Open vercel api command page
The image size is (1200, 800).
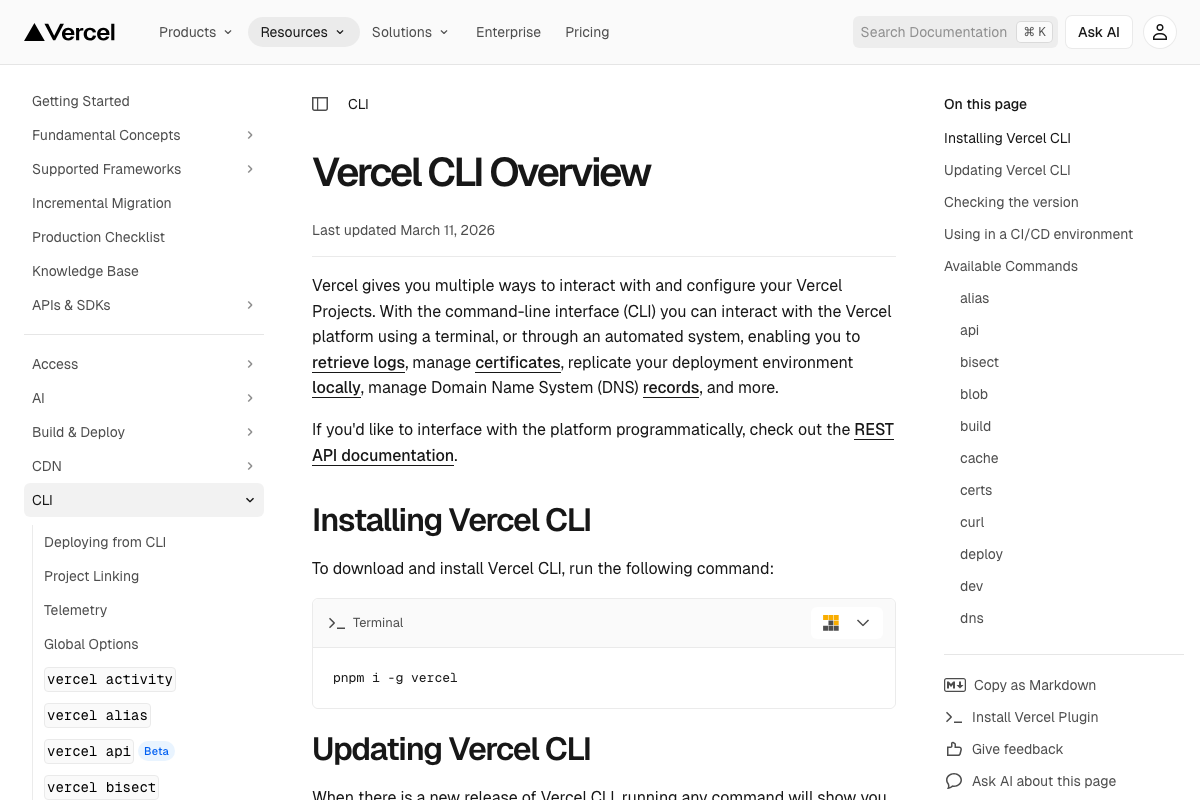(x=89, y=751)
